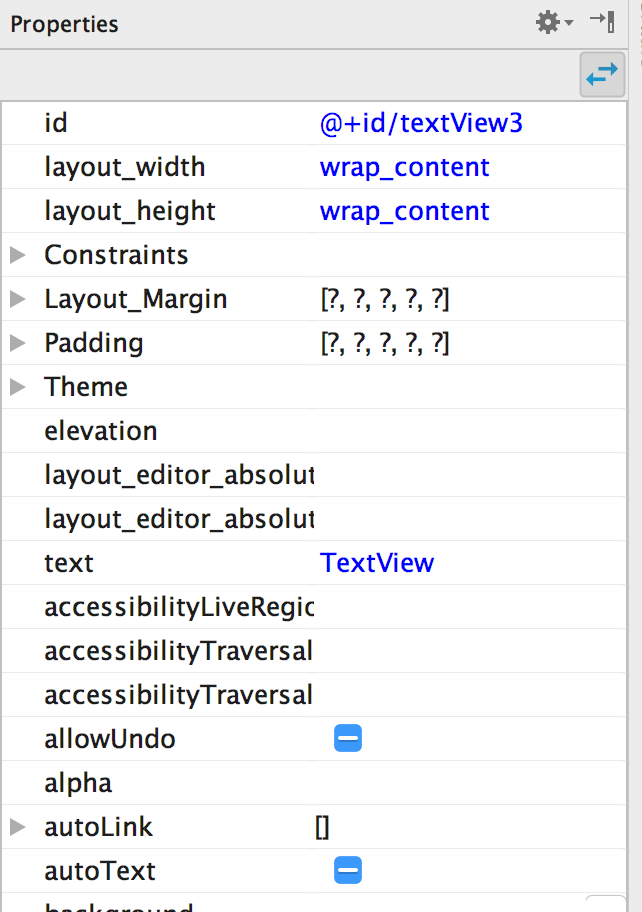Open the Properties gear options menu
Screen dimensions: 642x912
(x=548, y=20)
